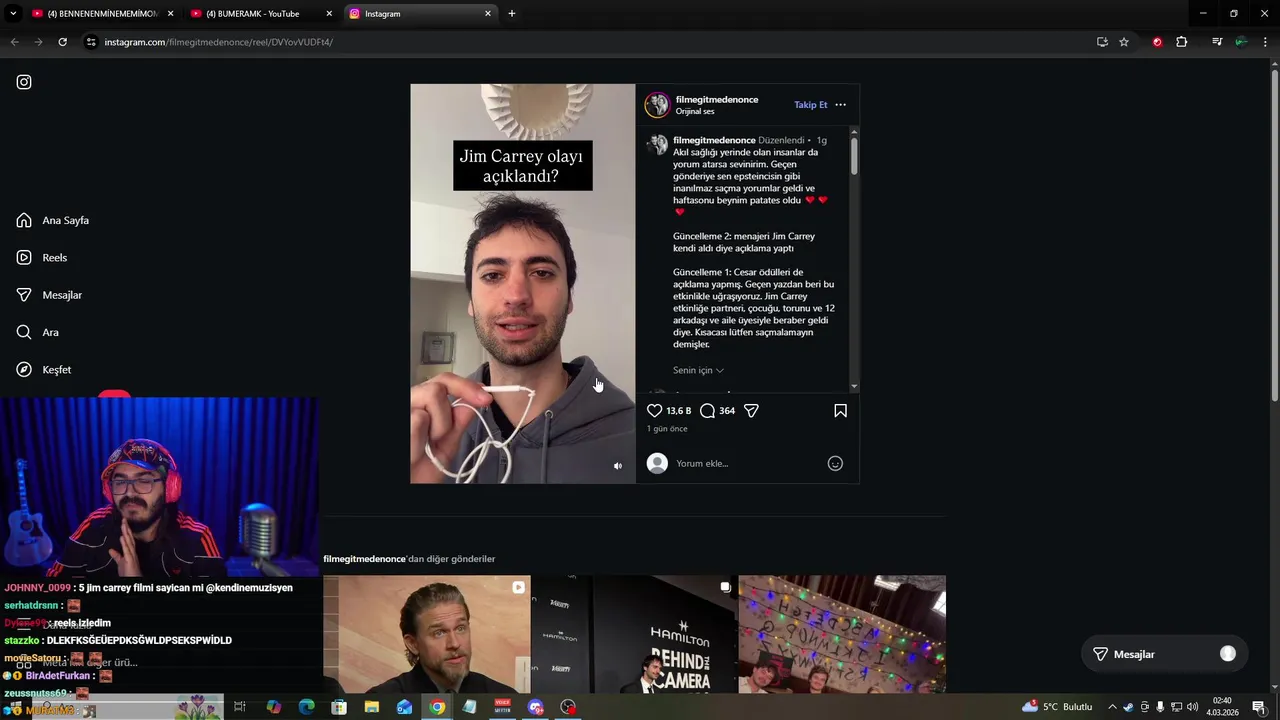Close the BUMERAMK YouTube tab
The image size is (1280, 720).
pos(329,14)
